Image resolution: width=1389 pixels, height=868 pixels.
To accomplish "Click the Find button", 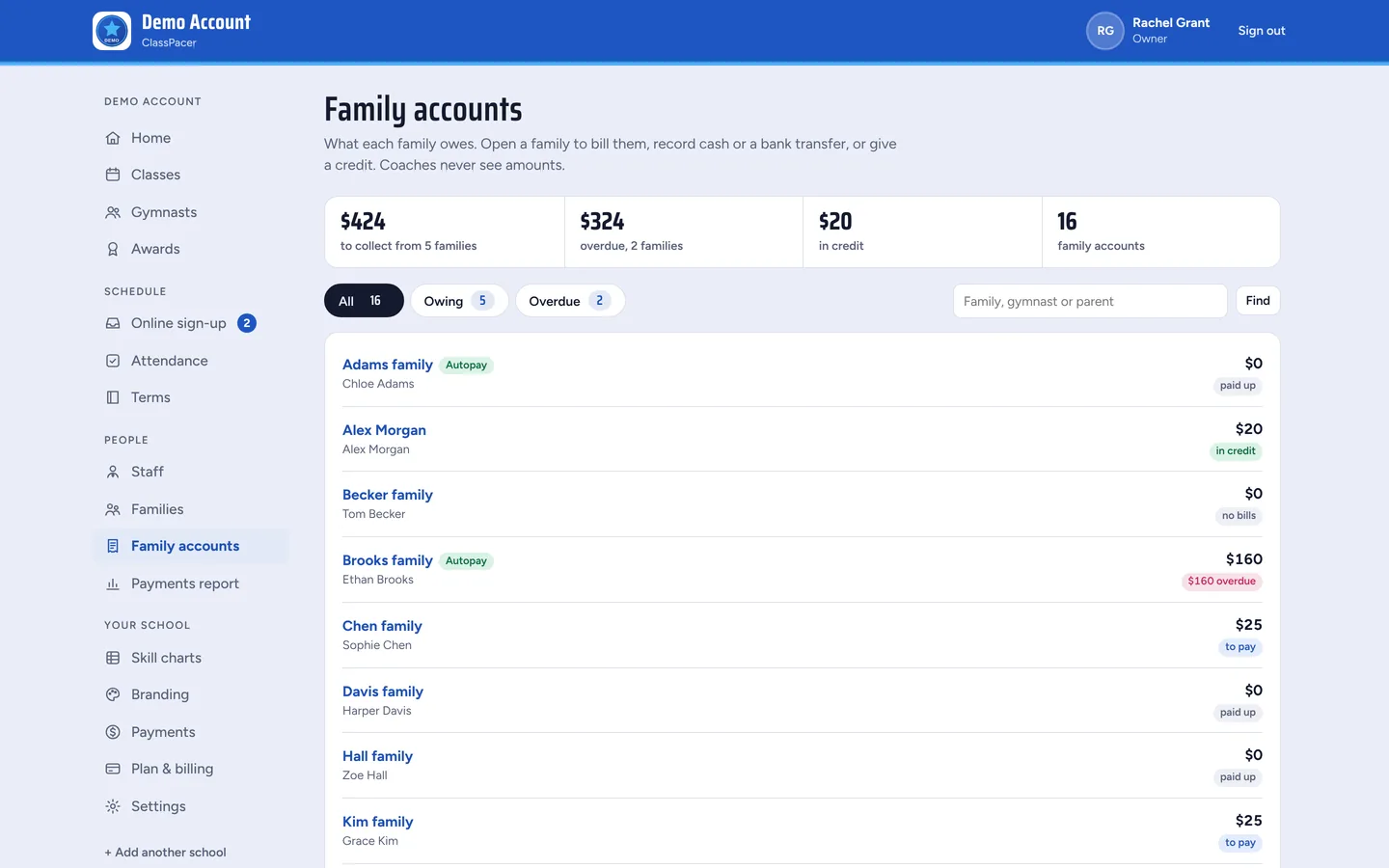I will click(1258, 301).
